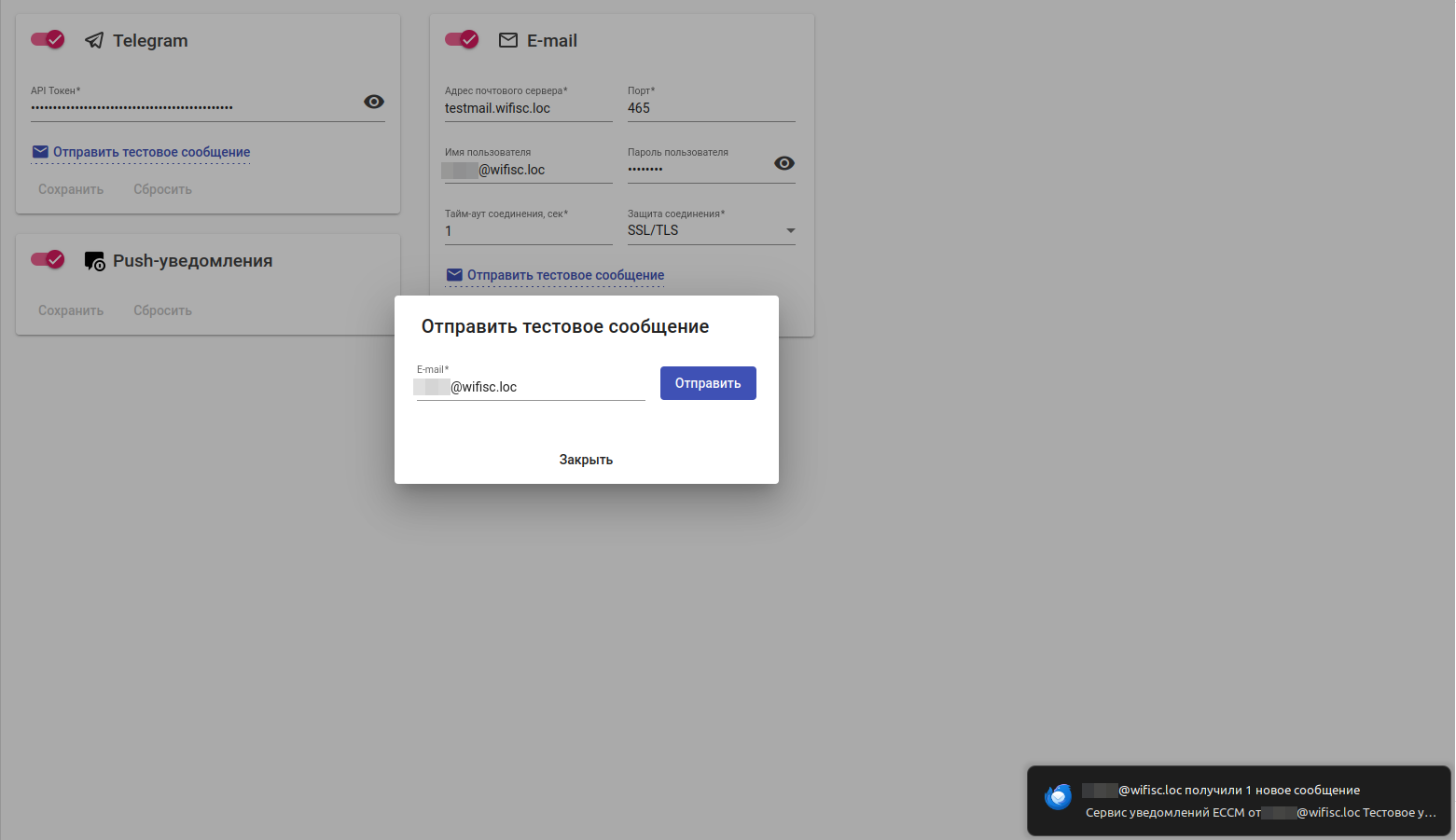Image resolution: width=1456 pixels, height=840 pixels.
Task: Click the Telegram test message link
Action: pyautogui.click(x=151, y=152)
